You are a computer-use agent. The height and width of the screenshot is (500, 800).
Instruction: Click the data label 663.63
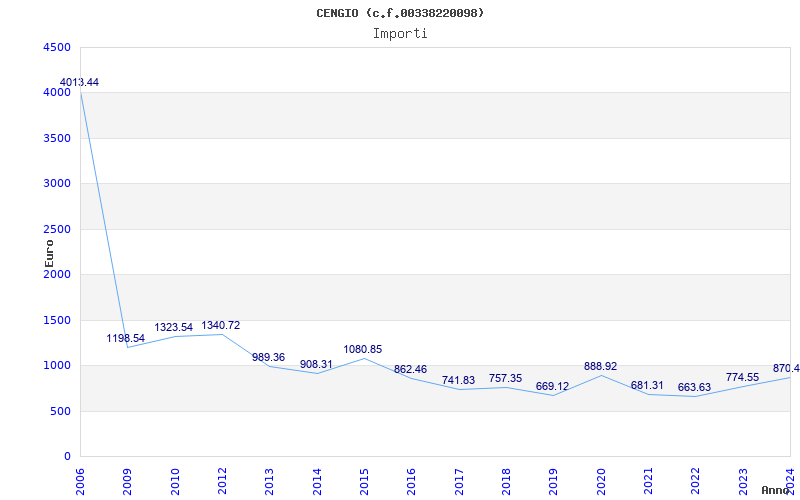coord(694,387)
